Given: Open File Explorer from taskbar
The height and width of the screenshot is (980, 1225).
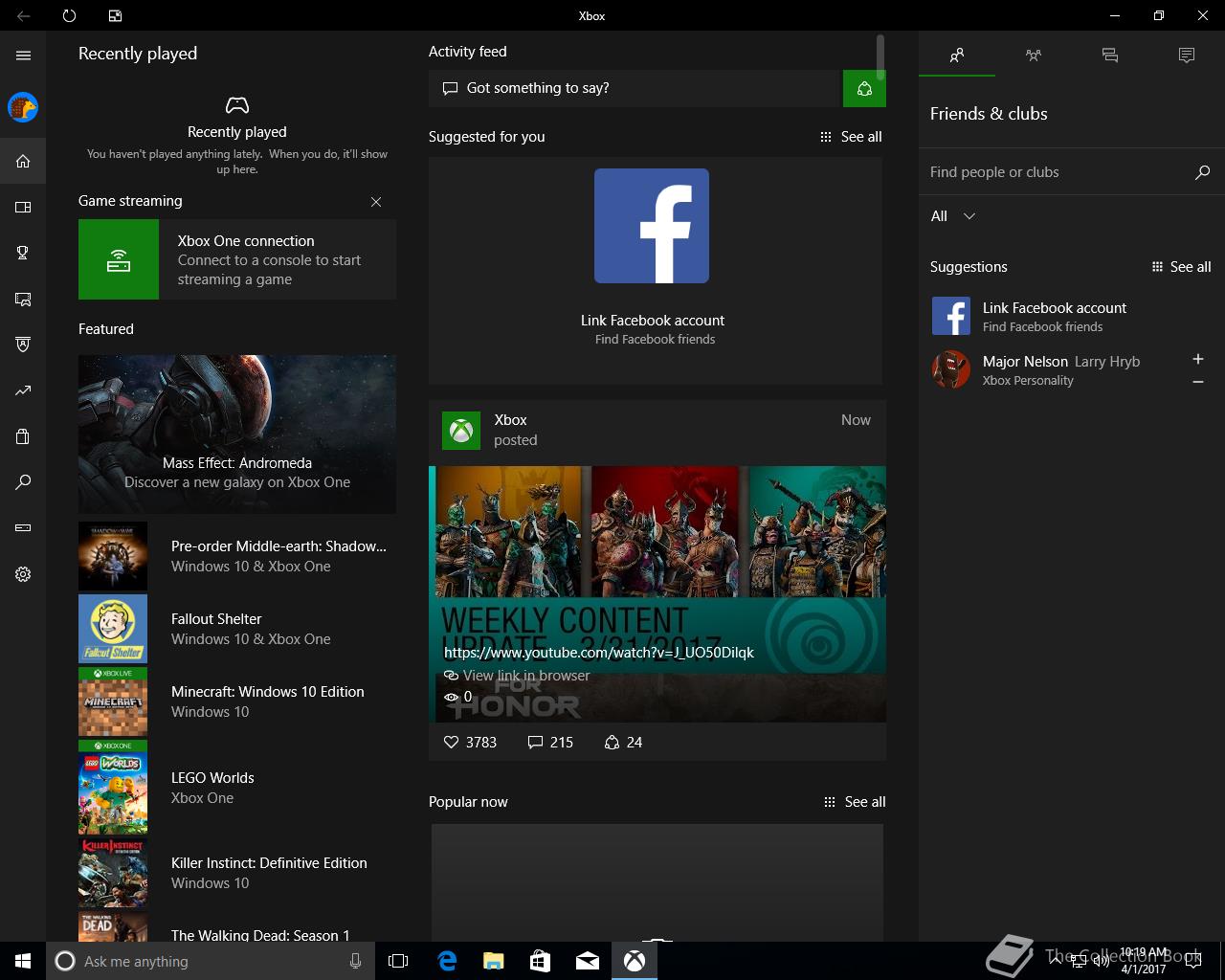Looking at the screenshot, I should [494, 961].
